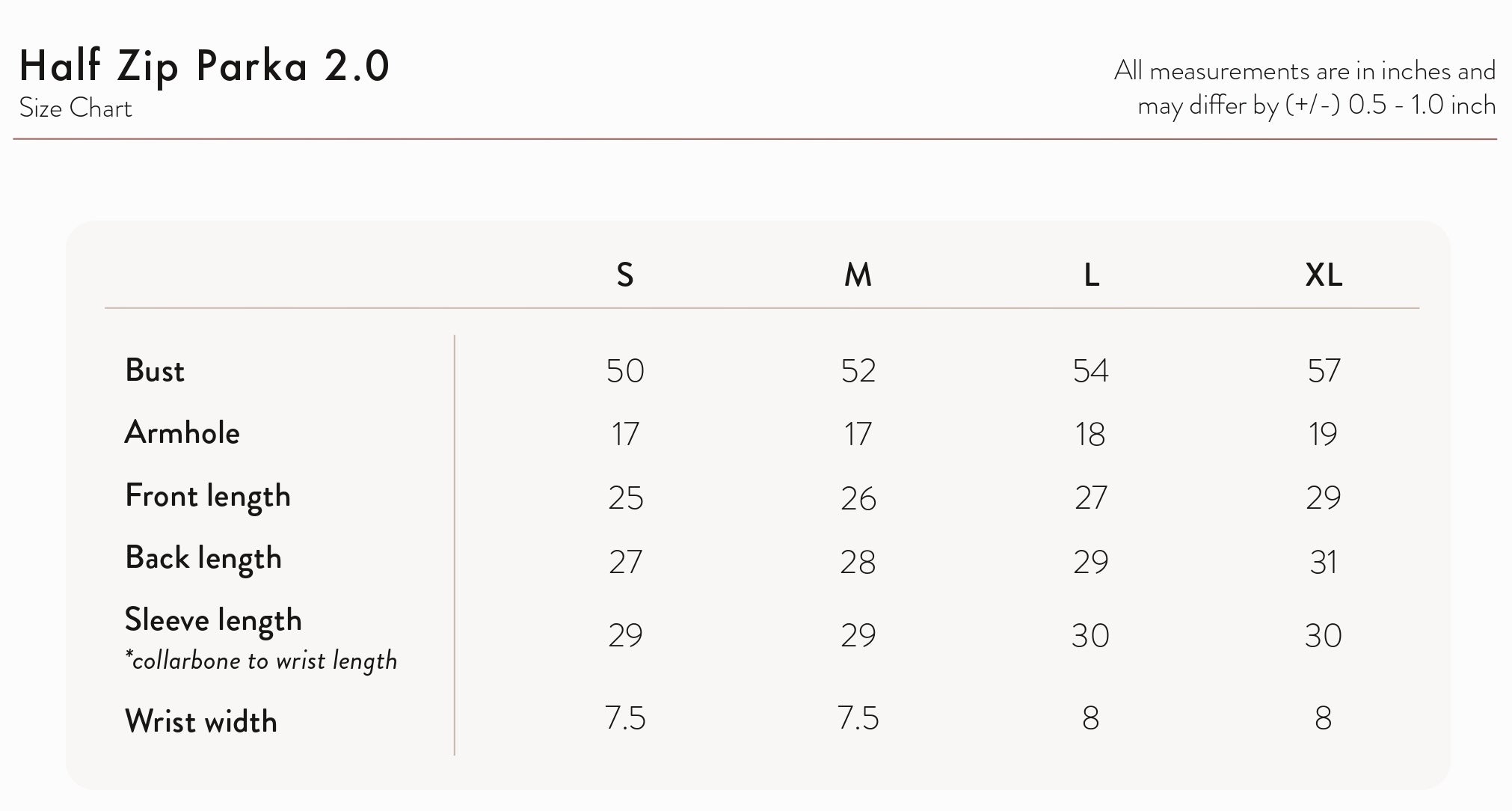Click the measurements disclaimer note
1512x811 pixels.
[1305, 88]
